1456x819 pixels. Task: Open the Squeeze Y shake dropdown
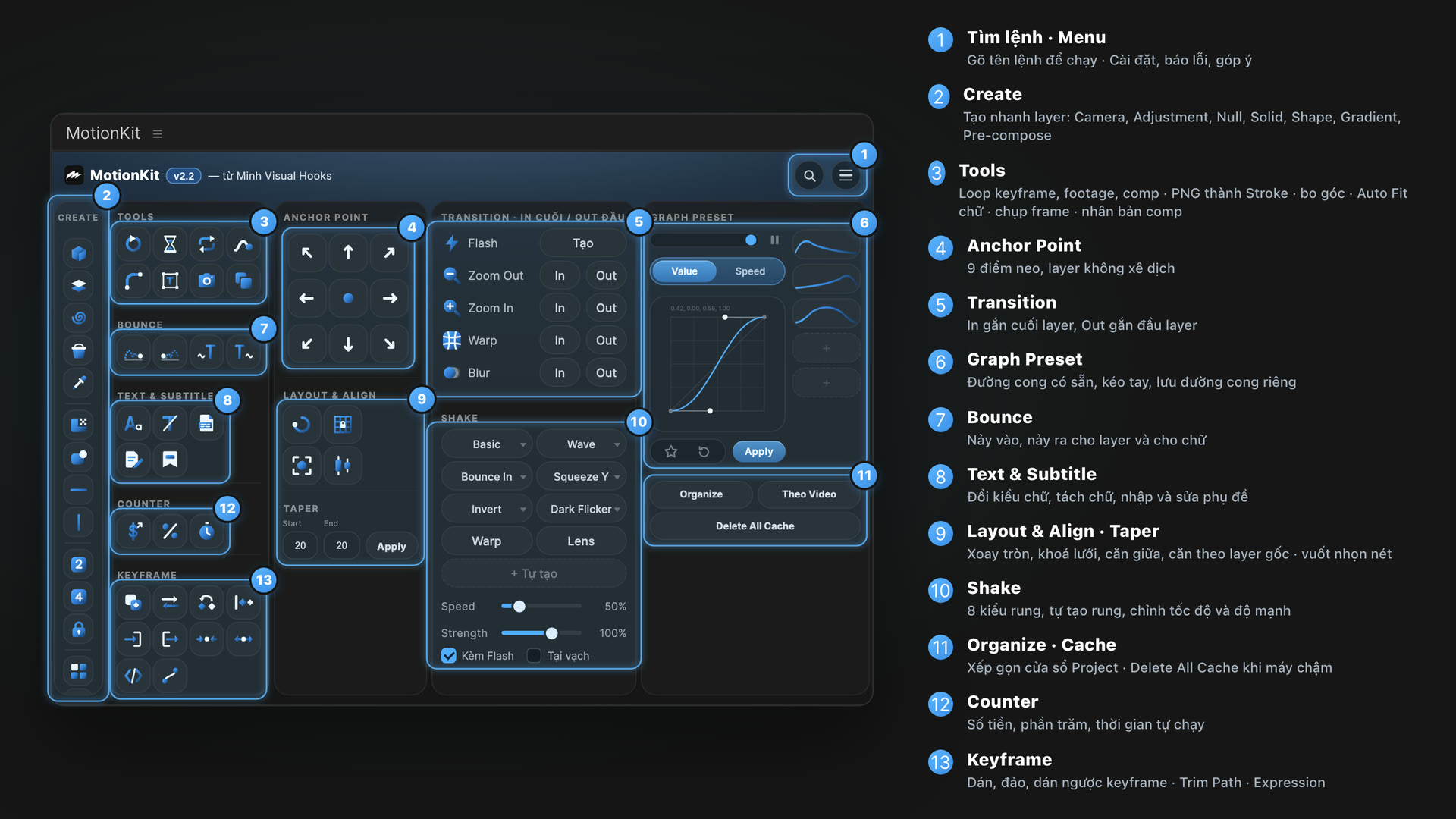[x=581, y=477]
